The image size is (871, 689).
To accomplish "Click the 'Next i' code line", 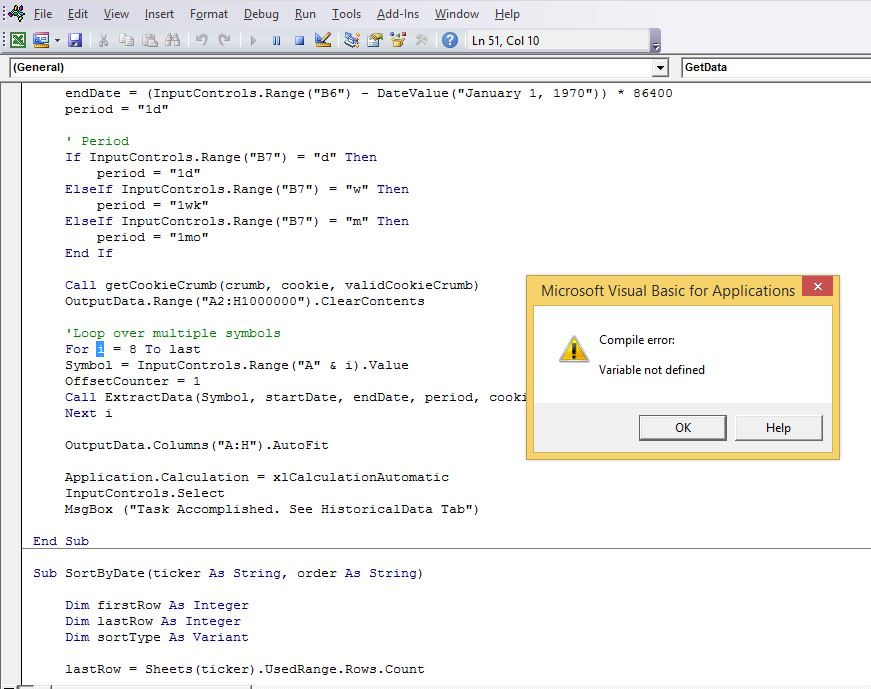I will click(88, 413).
